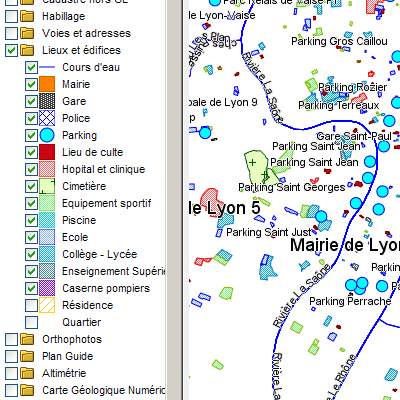Disable the Gare layer checkbox
400x400 pixels.
tap(32, 101)
